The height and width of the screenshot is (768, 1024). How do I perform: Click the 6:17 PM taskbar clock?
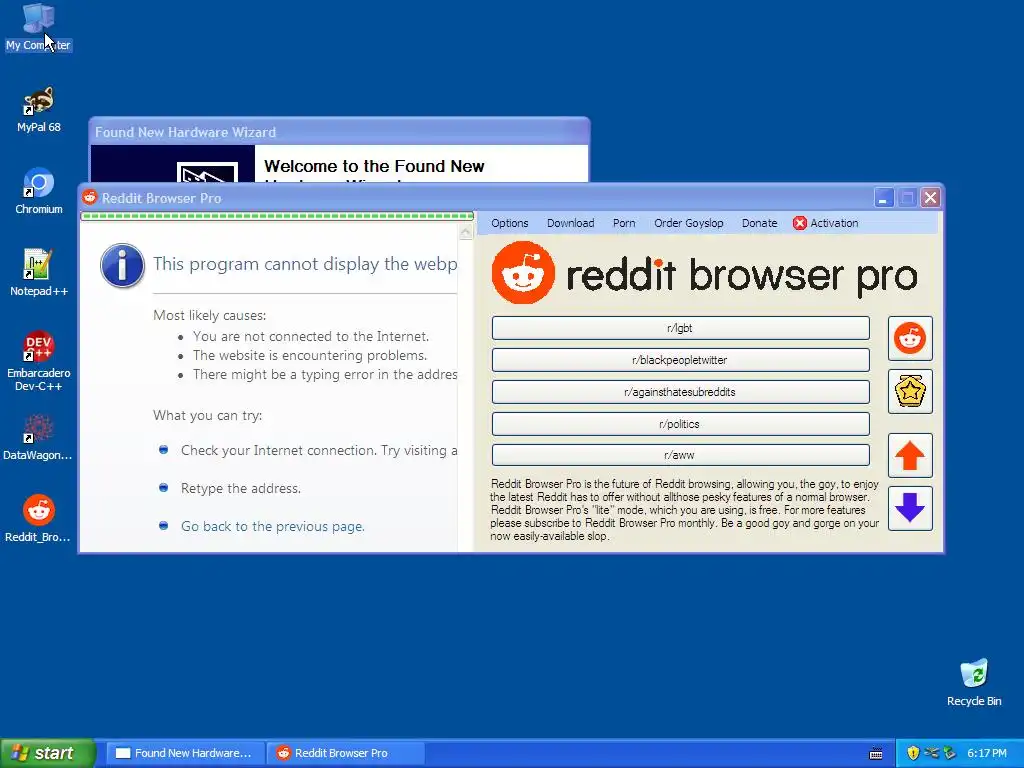(987, 753)
